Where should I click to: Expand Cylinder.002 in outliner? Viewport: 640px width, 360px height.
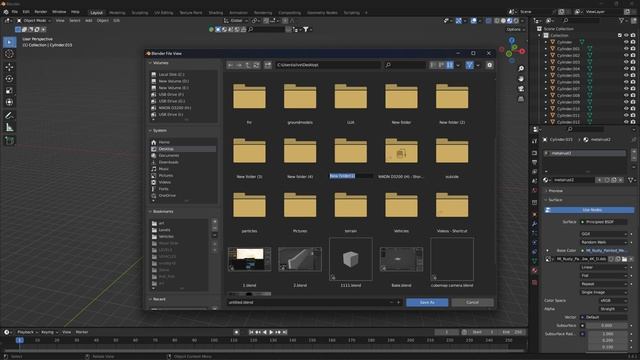[x=546, y=56]
